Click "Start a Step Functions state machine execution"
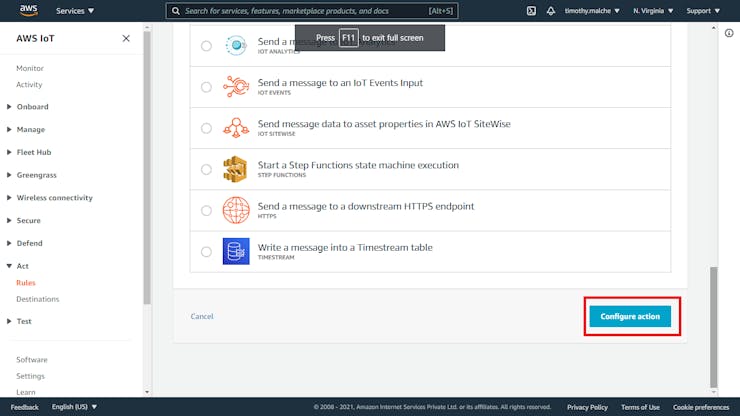This screenshot has height=416, width=740. click(x=358, y=165)
